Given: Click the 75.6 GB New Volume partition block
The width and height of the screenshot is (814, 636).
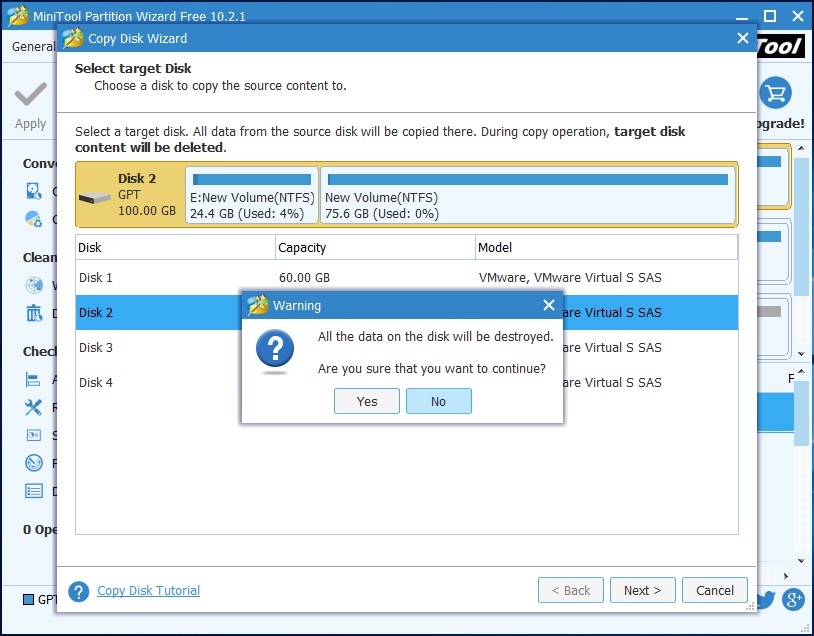Looking at the screenshot, I should pos(527,195).
